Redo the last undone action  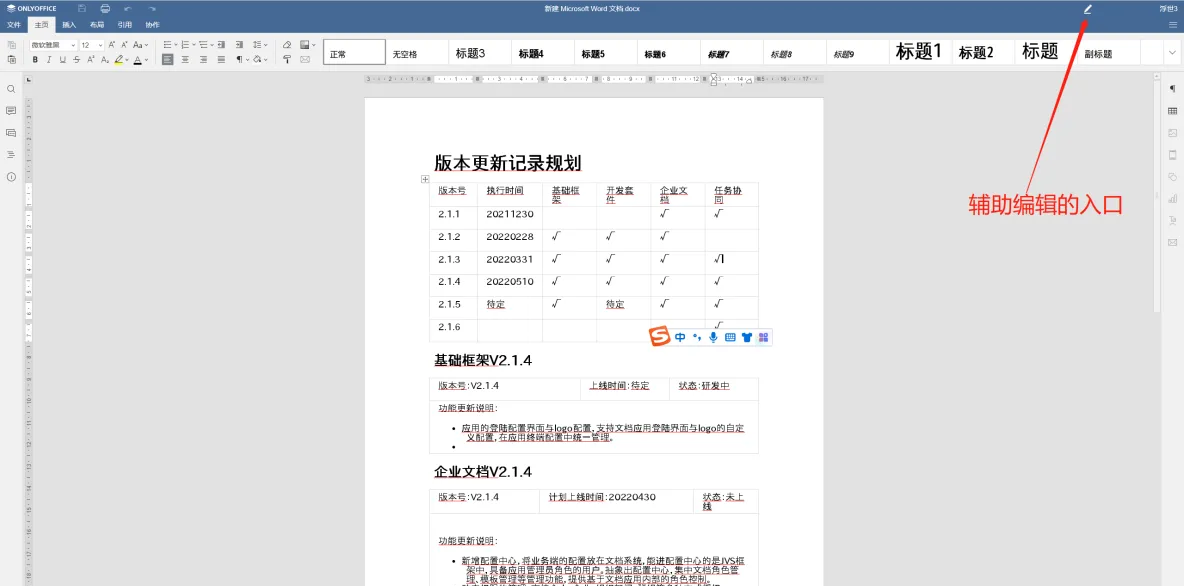(152, 8)
